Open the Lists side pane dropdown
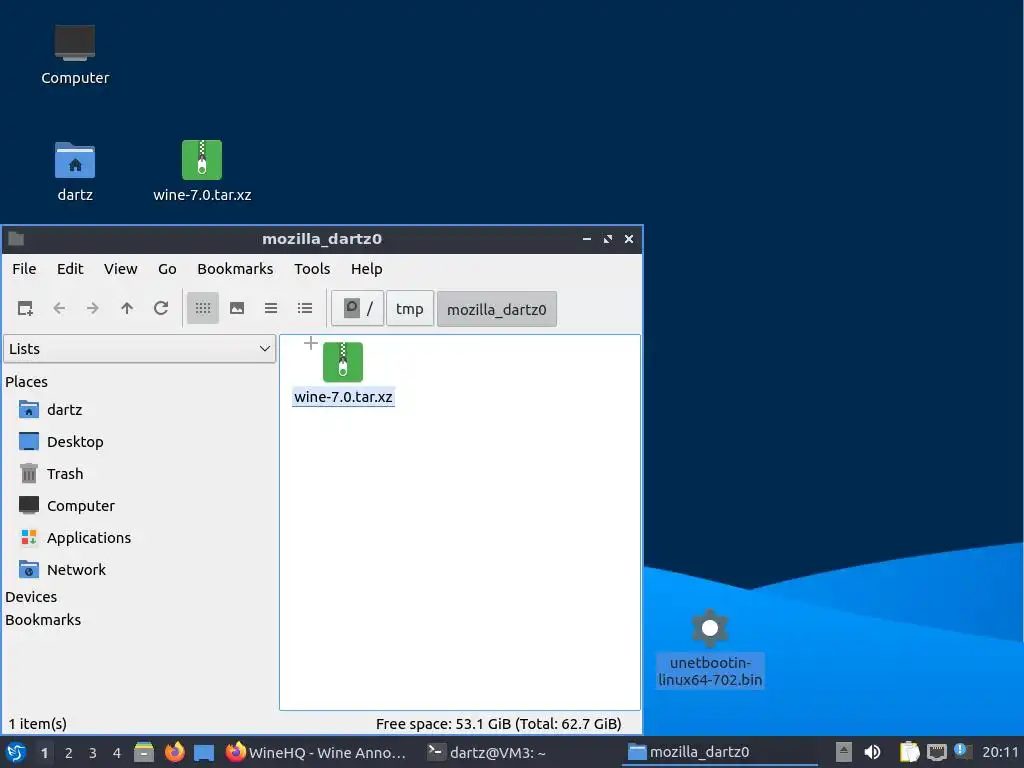The image size is (1024, 768). 140,349
